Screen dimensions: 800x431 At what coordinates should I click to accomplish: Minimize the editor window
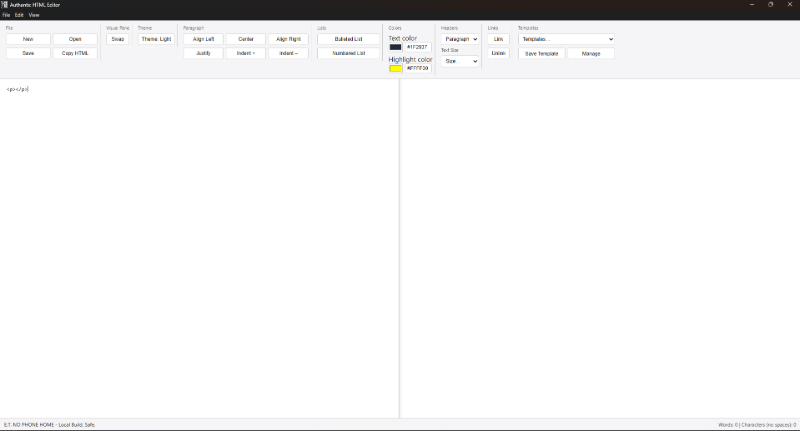(752, 5)
